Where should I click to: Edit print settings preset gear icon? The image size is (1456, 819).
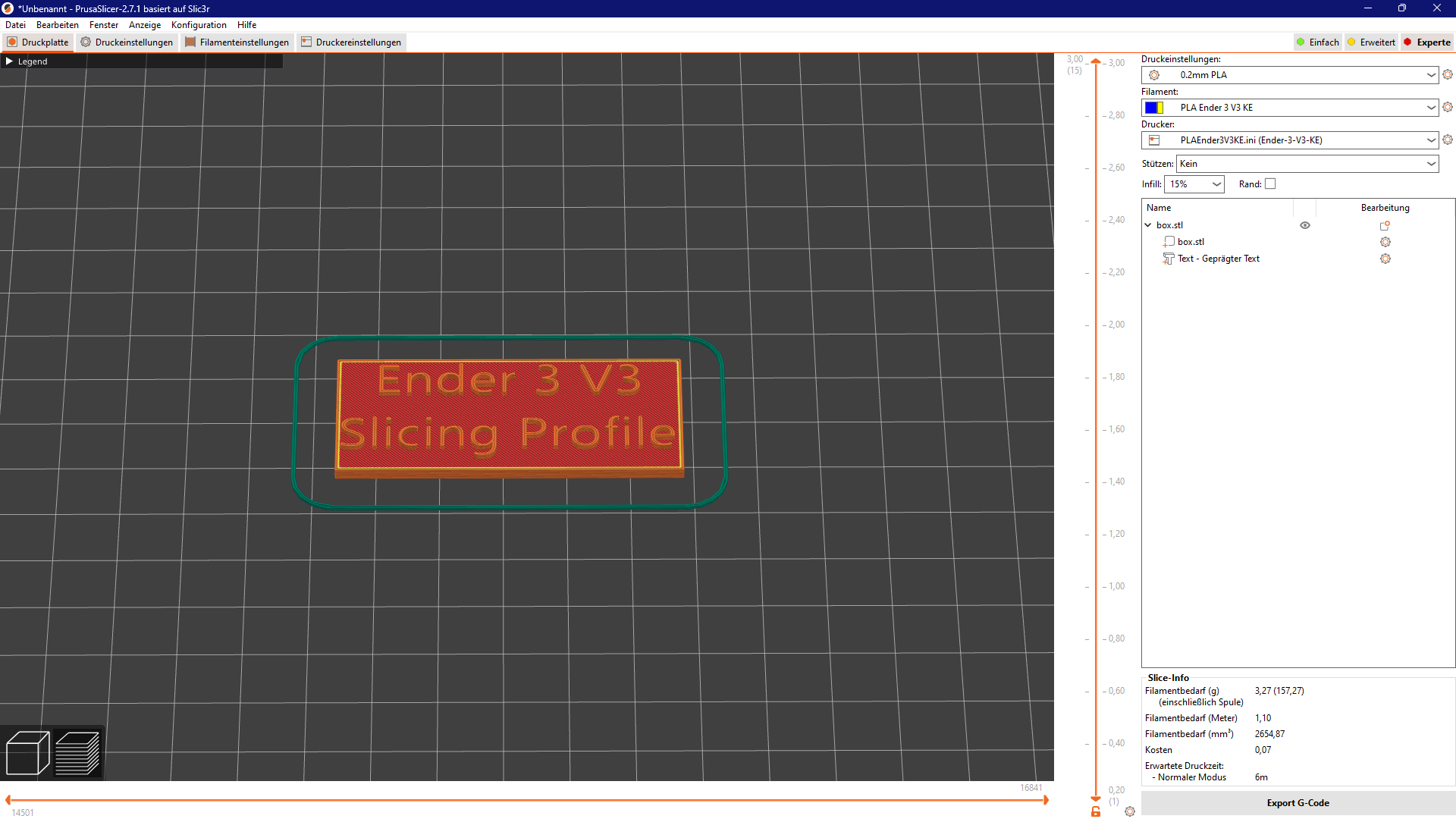[1448, 74]
